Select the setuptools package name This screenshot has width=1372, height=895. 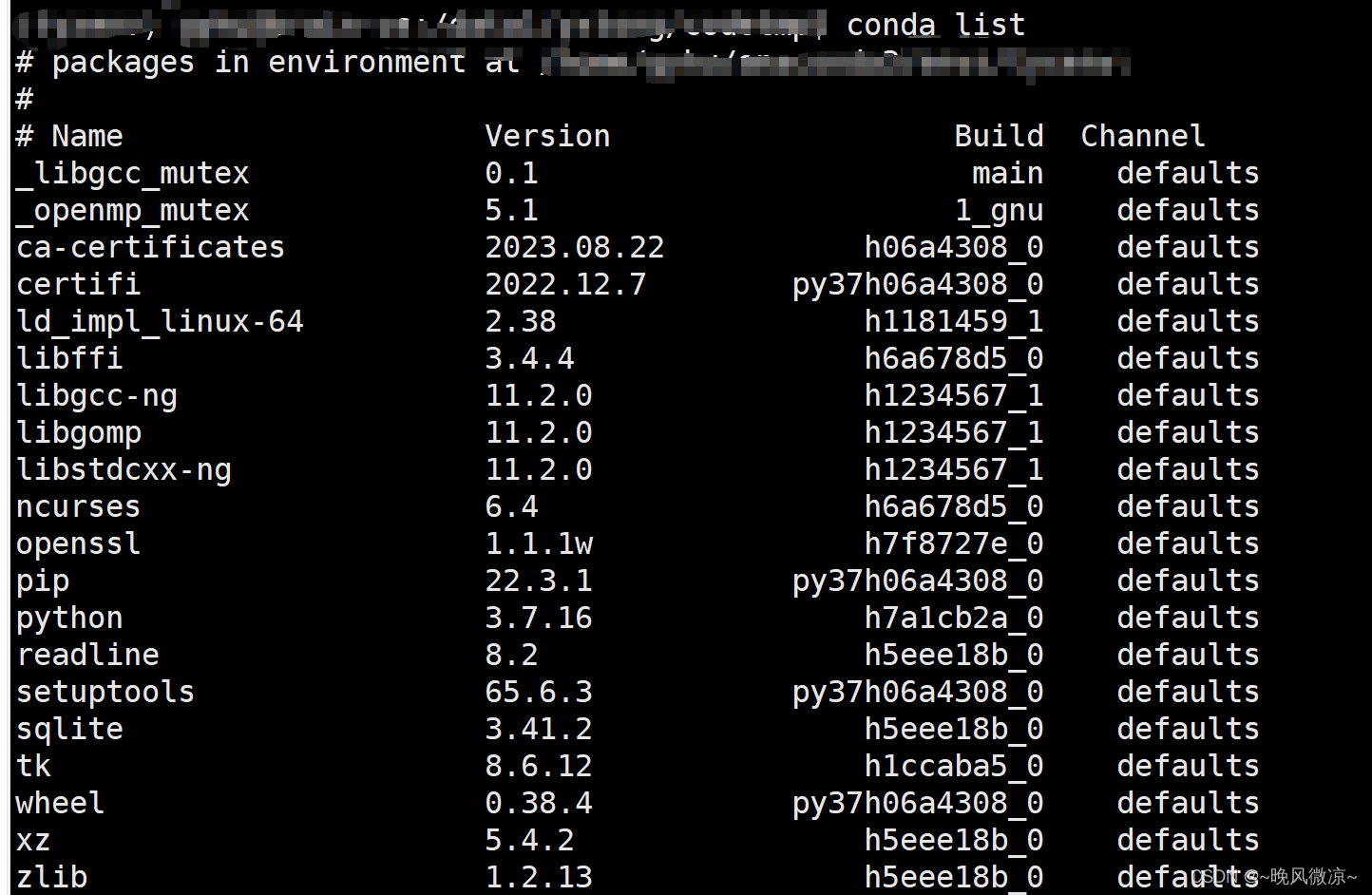(105, 693)
